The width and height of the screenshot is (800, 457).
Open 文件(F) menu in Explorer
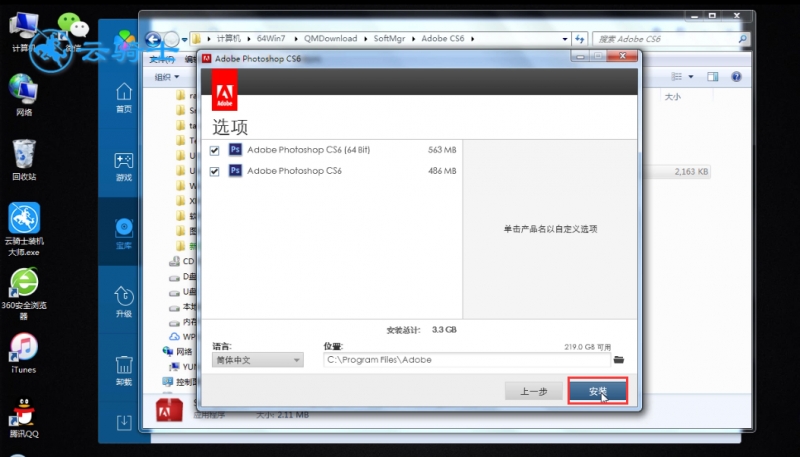tap(162, 60)
